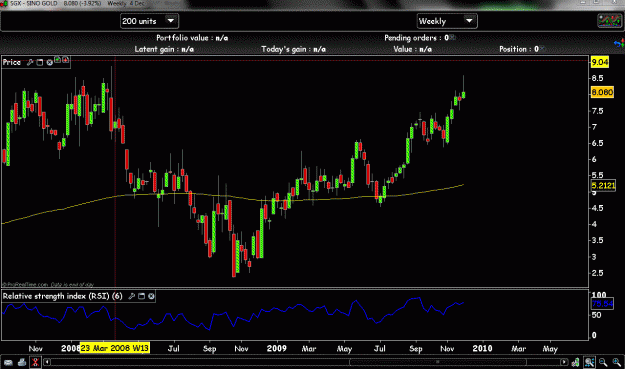Select the highlighted zoom tool icon
Image resolution: width=625 pixels, height=369 pixels.
click(590, 362)
